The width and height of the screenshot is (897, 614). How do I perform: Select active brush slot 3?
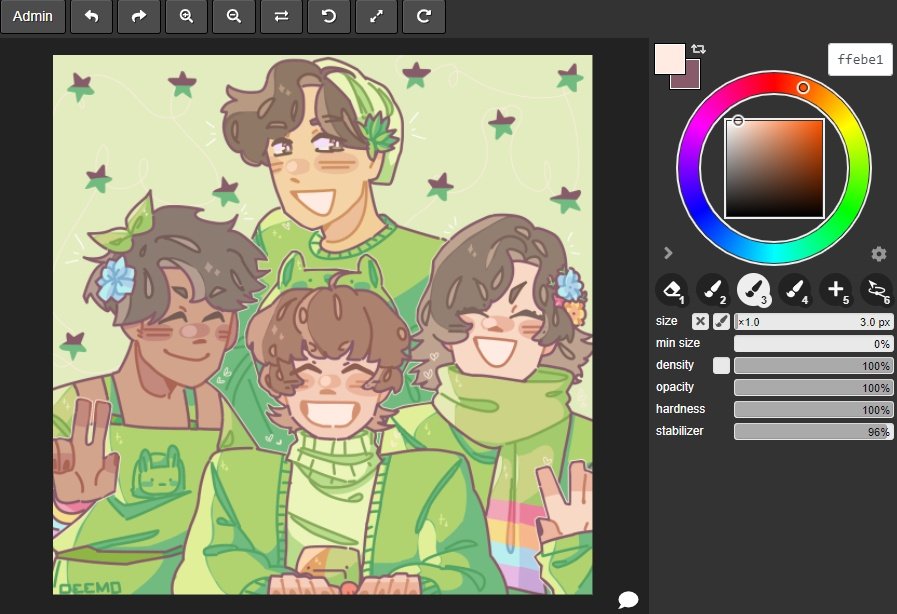pyautogui.click(x=753, y=290)
